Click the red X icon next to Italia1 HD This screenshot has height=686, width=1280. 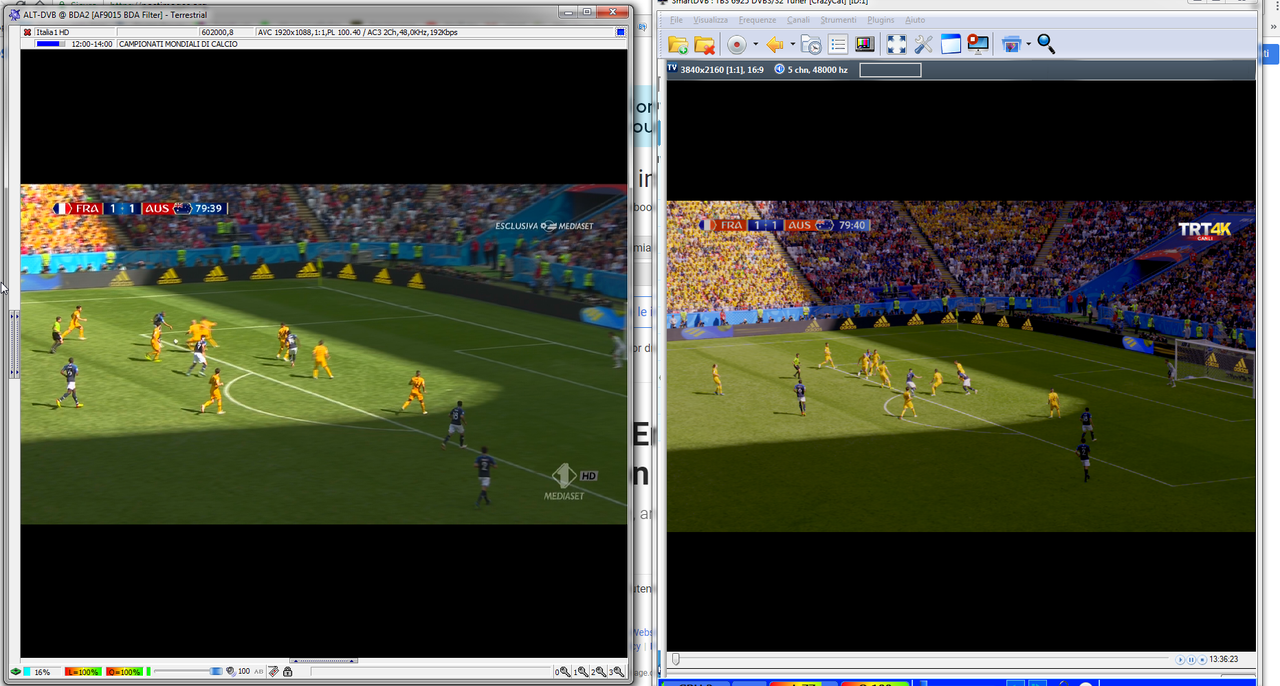[27, 32]
